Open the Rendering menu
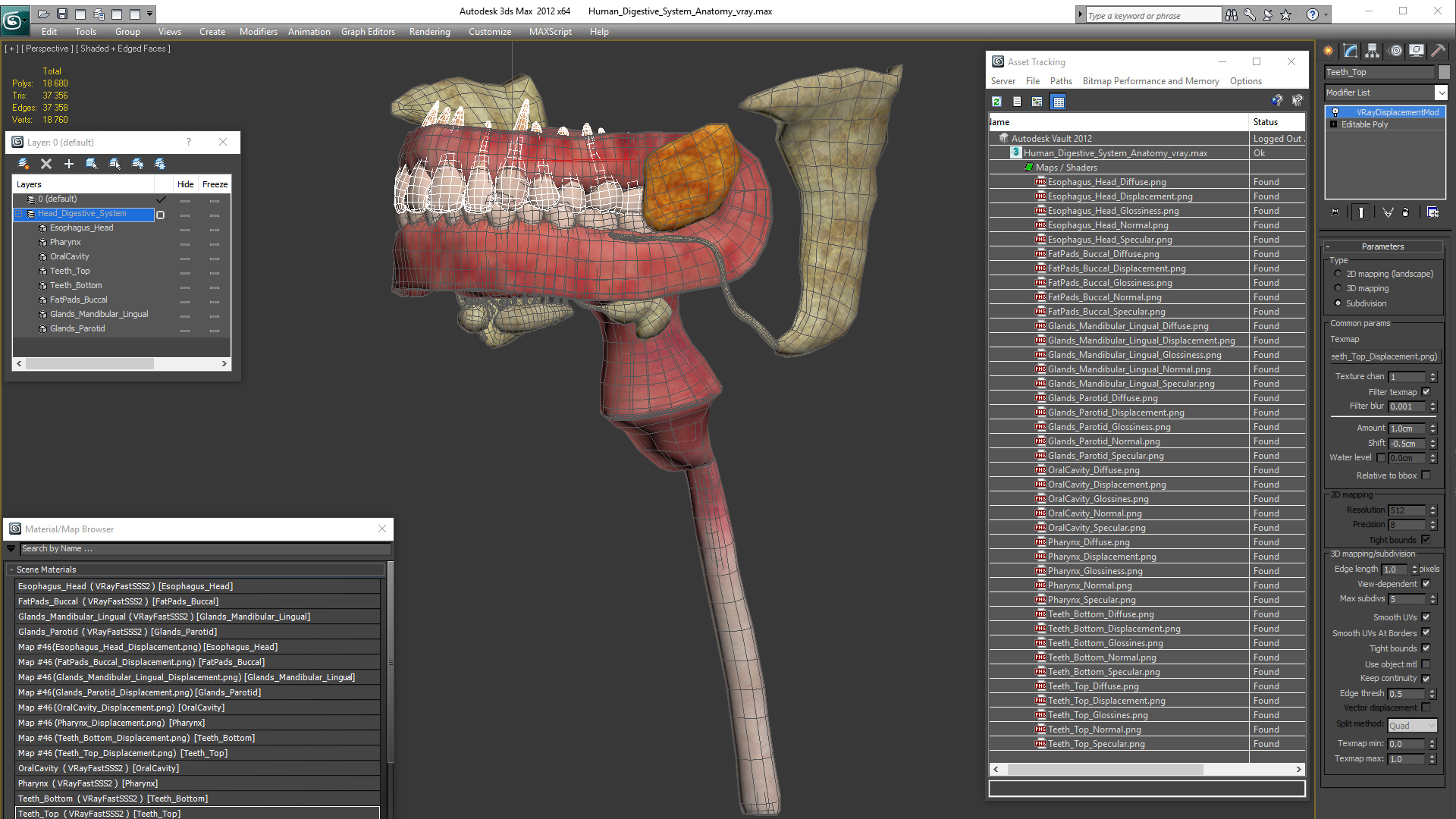This screenshot has width=1456, height=819. point(429,32)
